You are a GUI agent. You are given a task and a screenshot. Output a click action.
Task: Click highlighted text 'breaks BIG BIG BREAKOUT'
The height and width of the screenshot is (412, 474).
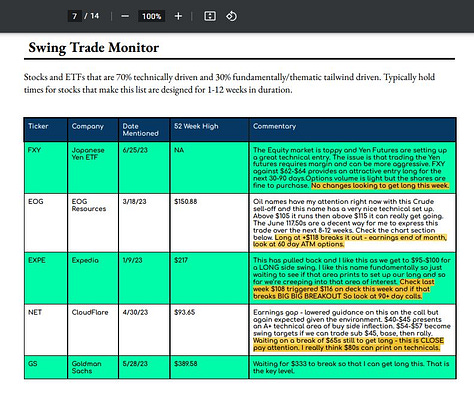point(297,296)
